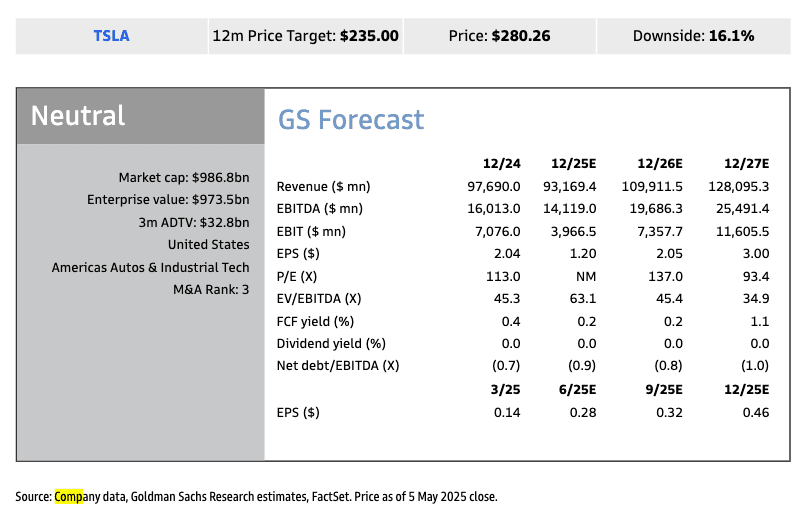Click the Net debt/EBITDA (X) row label
805x521 pixels.
point(337,365)
